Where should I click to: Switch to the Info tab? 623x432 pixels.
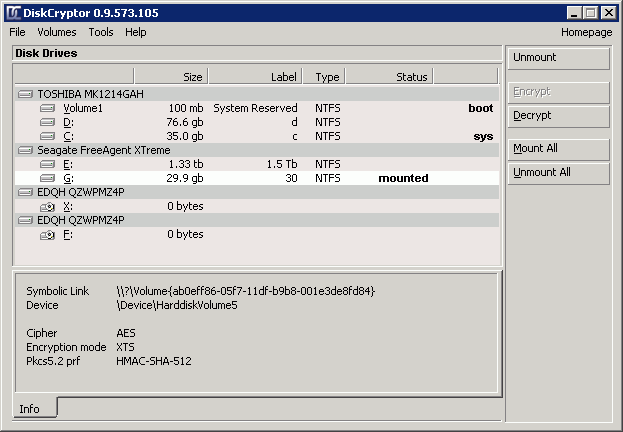30,408
